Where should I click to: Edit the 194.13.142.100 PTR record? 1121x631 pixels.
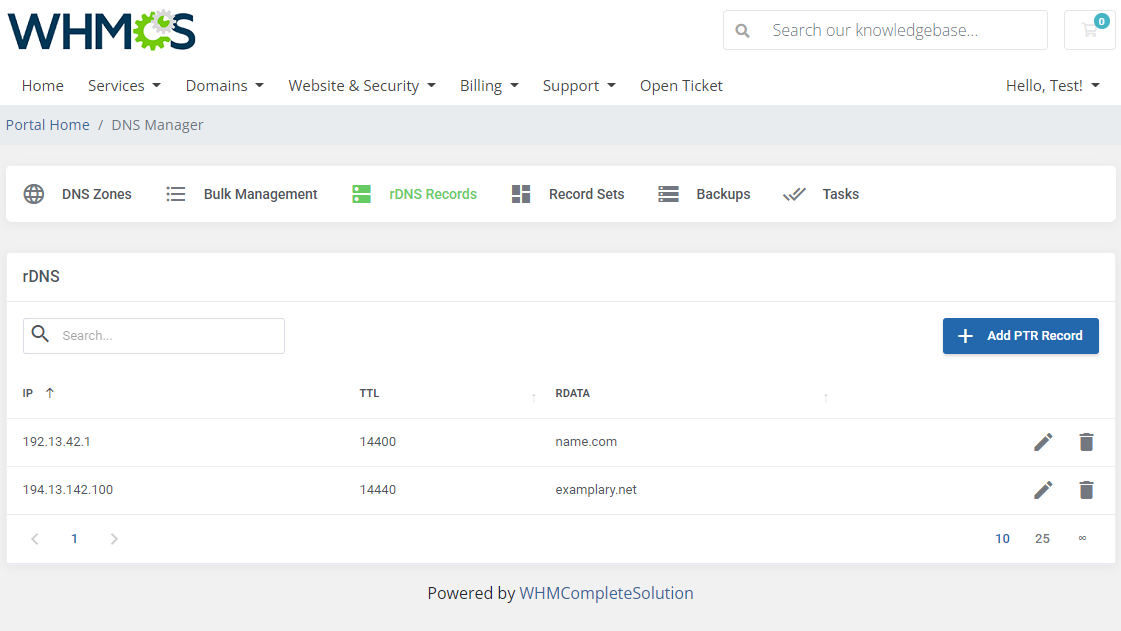tap(1043, 490)
